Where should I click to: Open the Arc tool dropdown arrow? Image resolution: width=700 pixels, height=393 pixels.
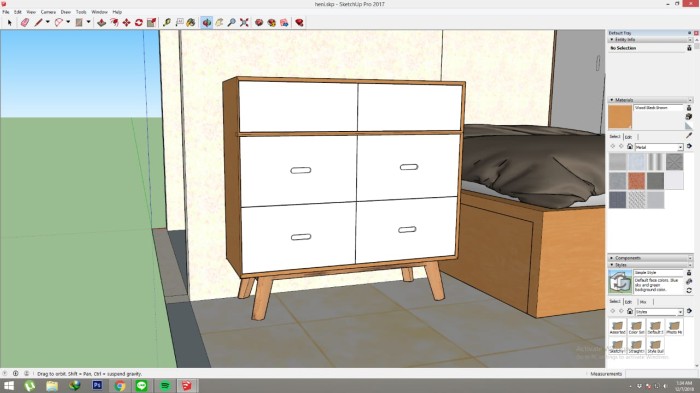(x=68, y=22)
